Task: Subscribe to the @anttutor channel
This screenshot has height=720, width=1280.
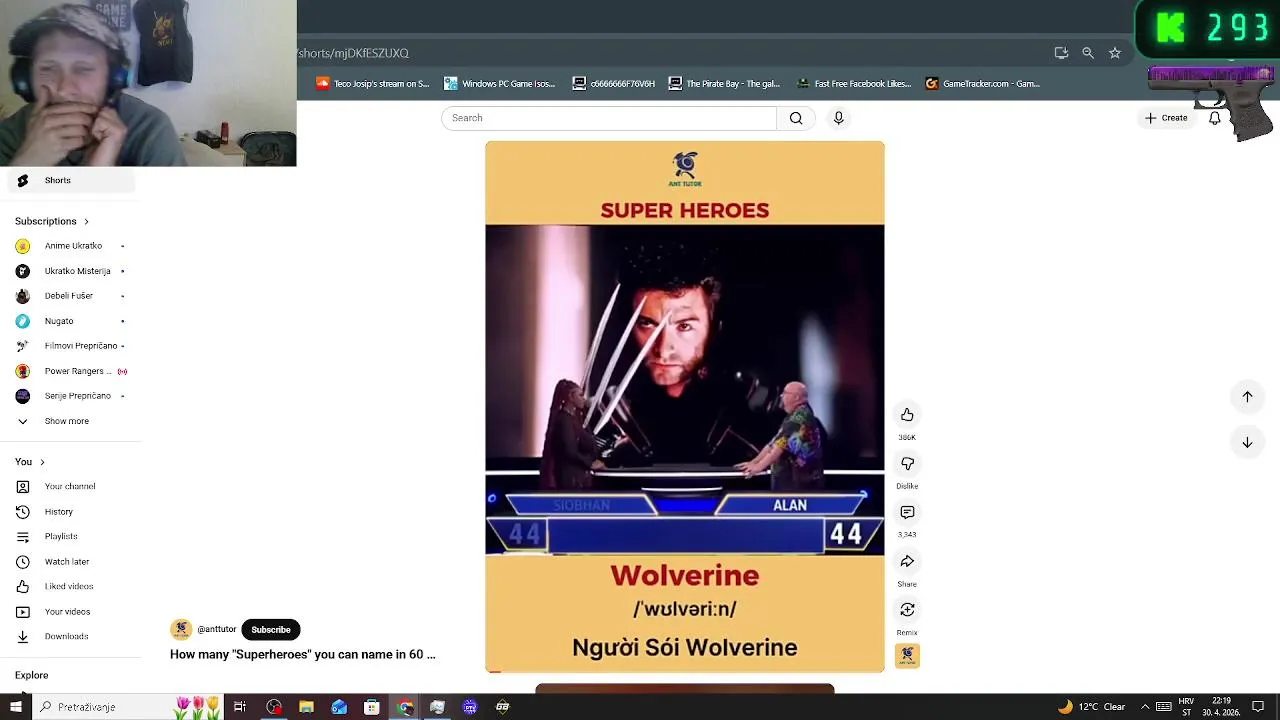Action: [x=271, y=630]
